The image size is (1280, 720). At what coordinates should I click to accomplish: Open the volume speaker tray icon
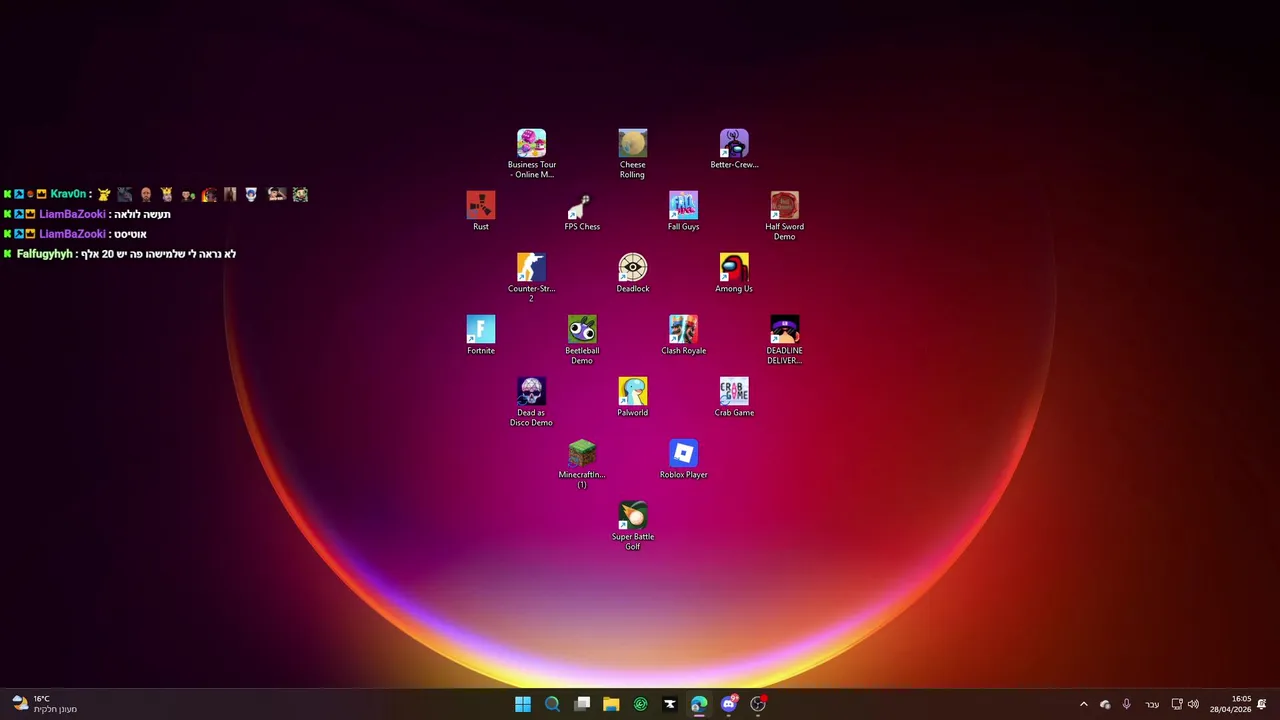click(1193, 704)
